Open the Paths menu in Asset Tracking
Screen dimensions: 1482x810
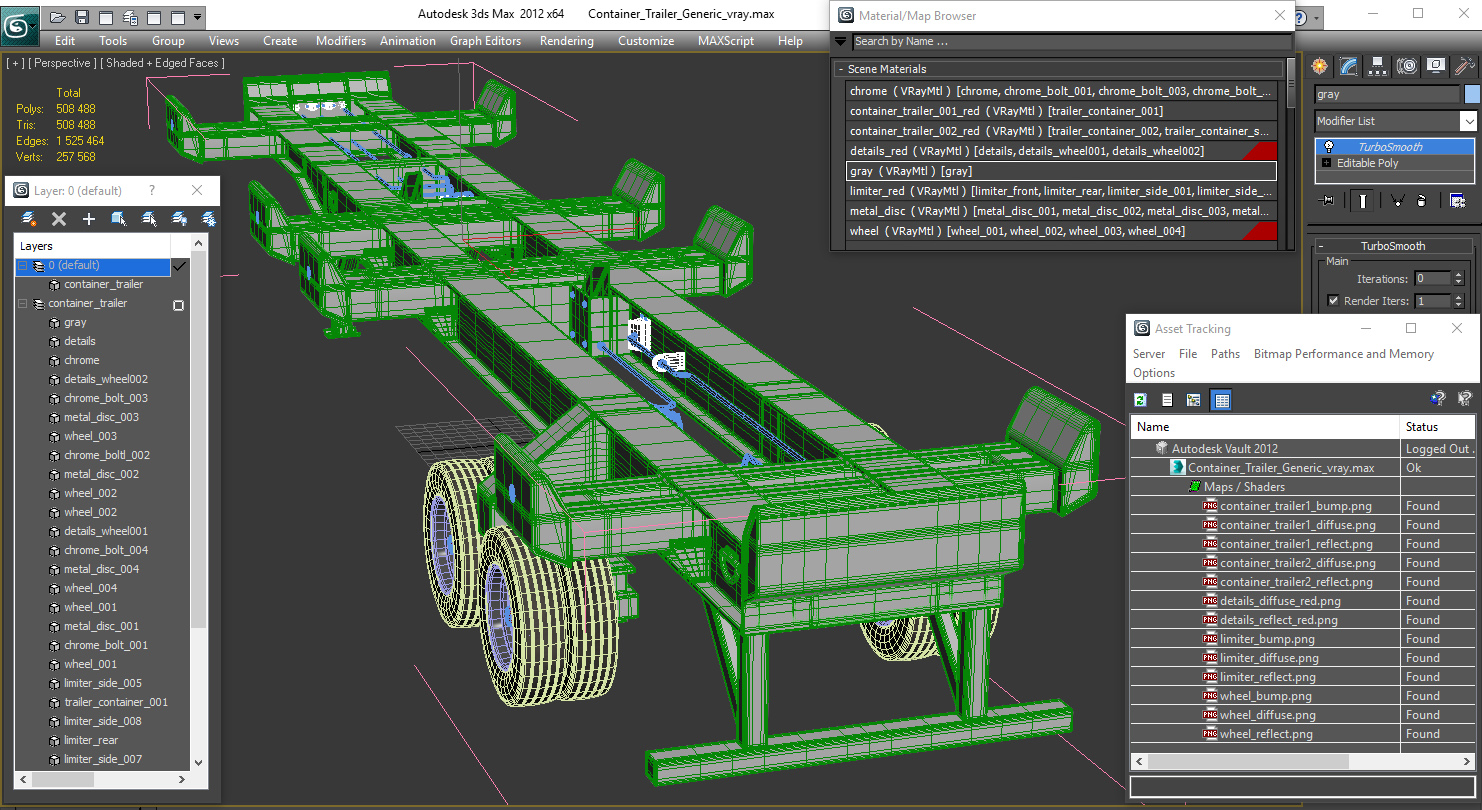tap(1225, 354)
